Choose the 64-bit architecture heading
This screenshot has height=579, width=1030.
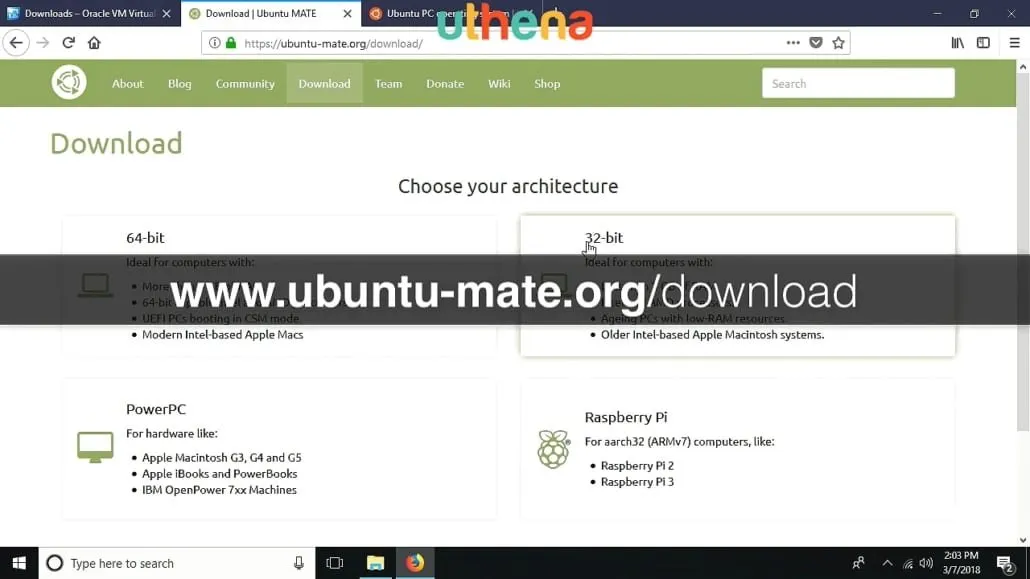[x=145, y=238]
